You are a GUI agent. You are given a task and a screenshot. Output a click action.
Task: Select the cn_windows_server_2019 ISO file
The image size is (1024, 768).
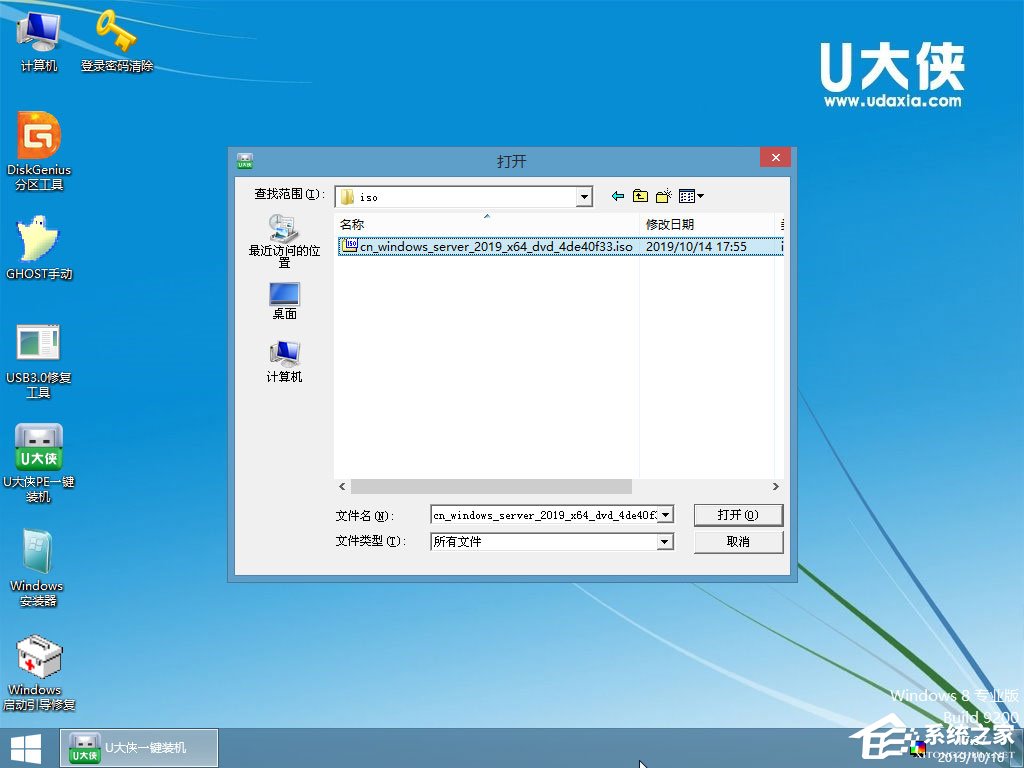click(490, 246)
